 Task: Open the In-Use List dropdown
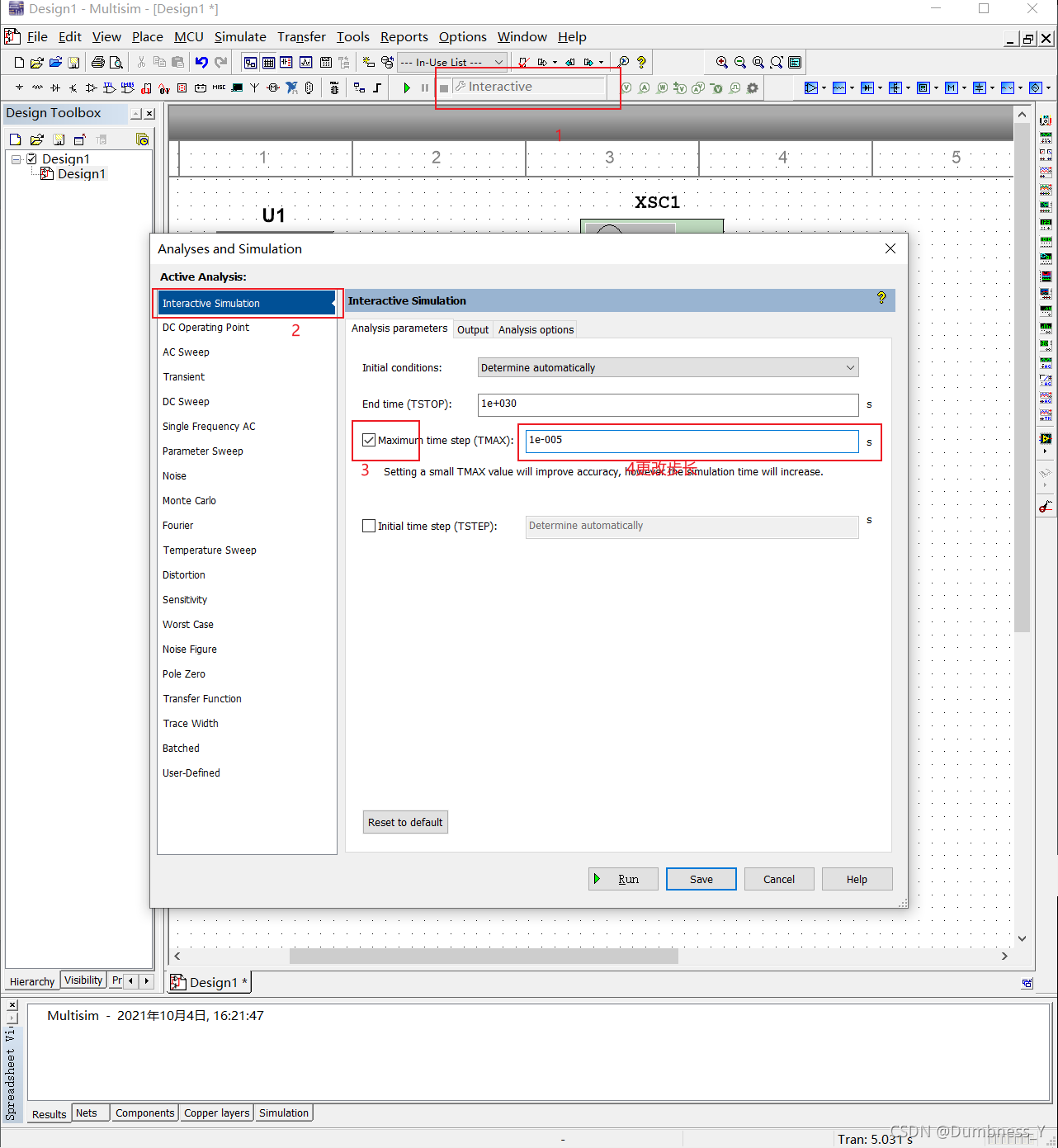point(452,62)
